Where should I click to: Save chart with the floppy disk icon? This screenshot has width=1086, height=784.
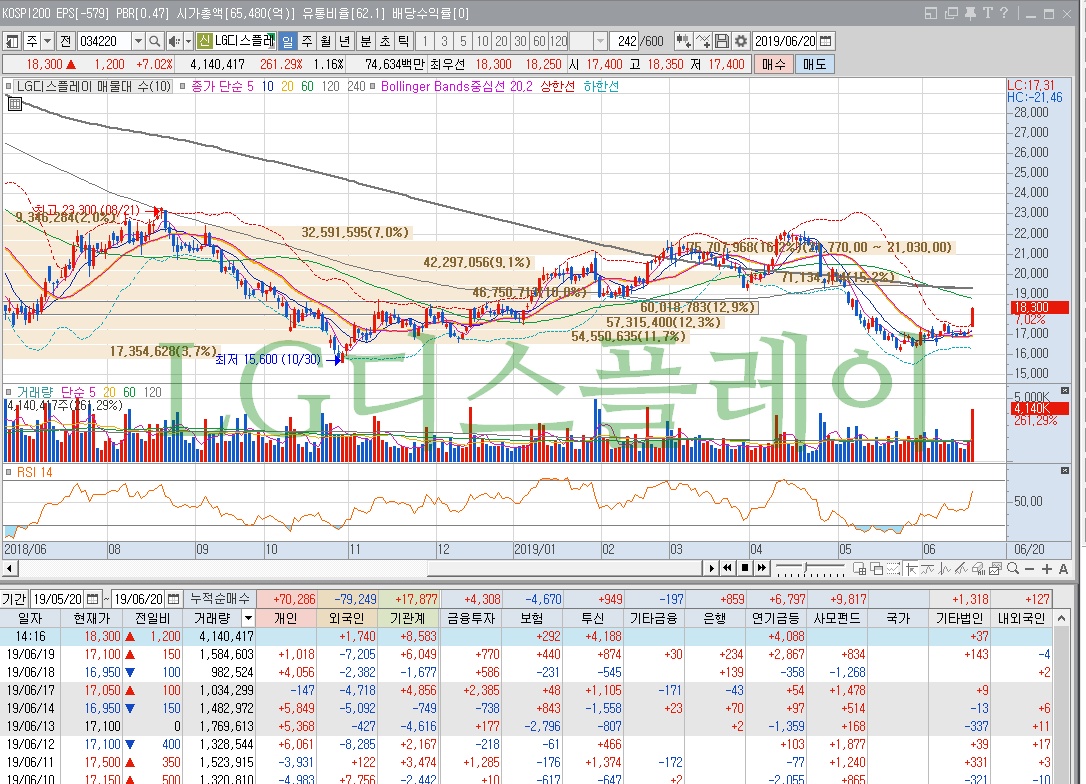(722, 42)
